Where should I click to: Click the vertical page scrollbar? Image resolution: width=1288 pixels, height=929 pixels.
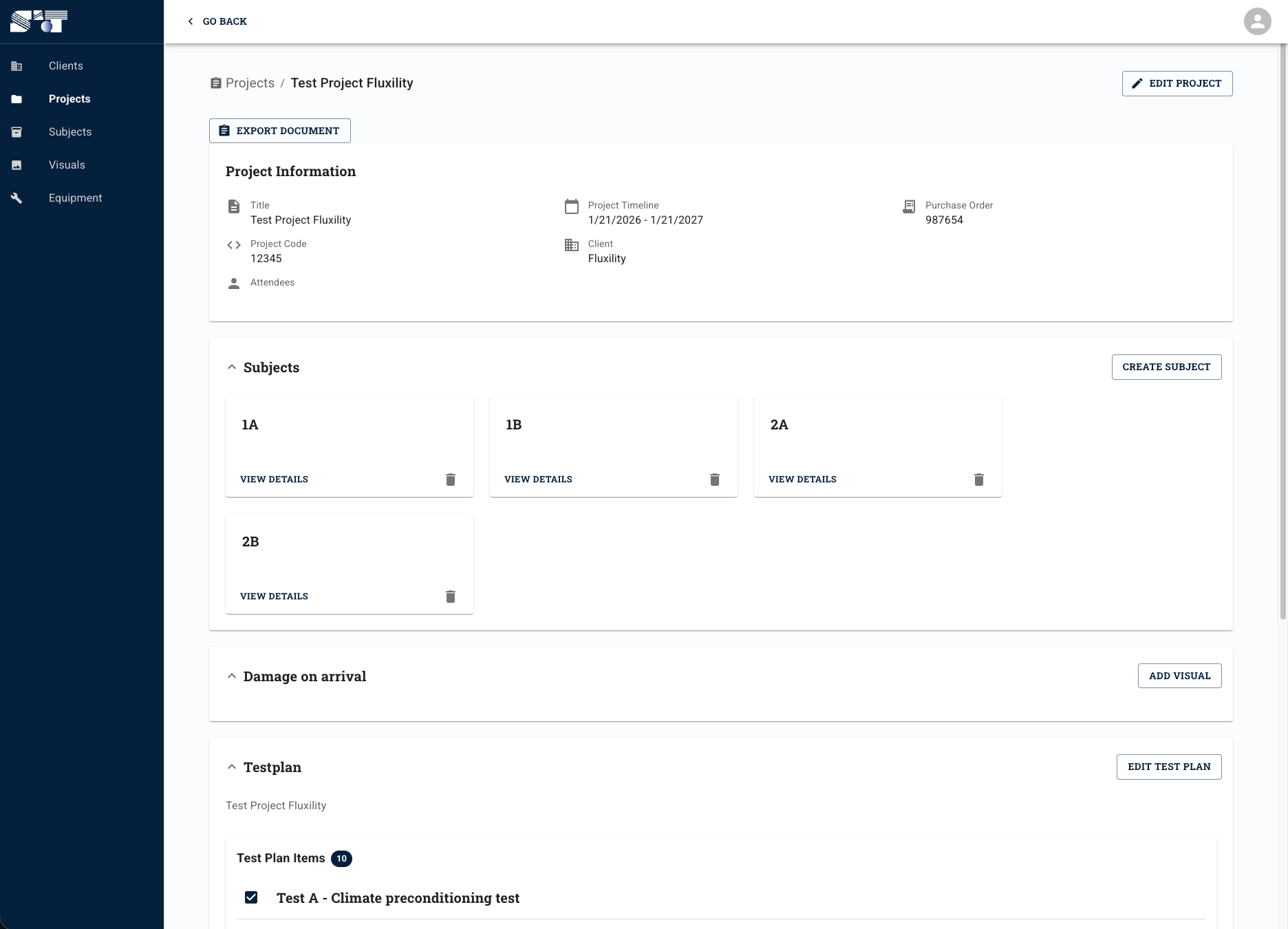pos(1282,330)
